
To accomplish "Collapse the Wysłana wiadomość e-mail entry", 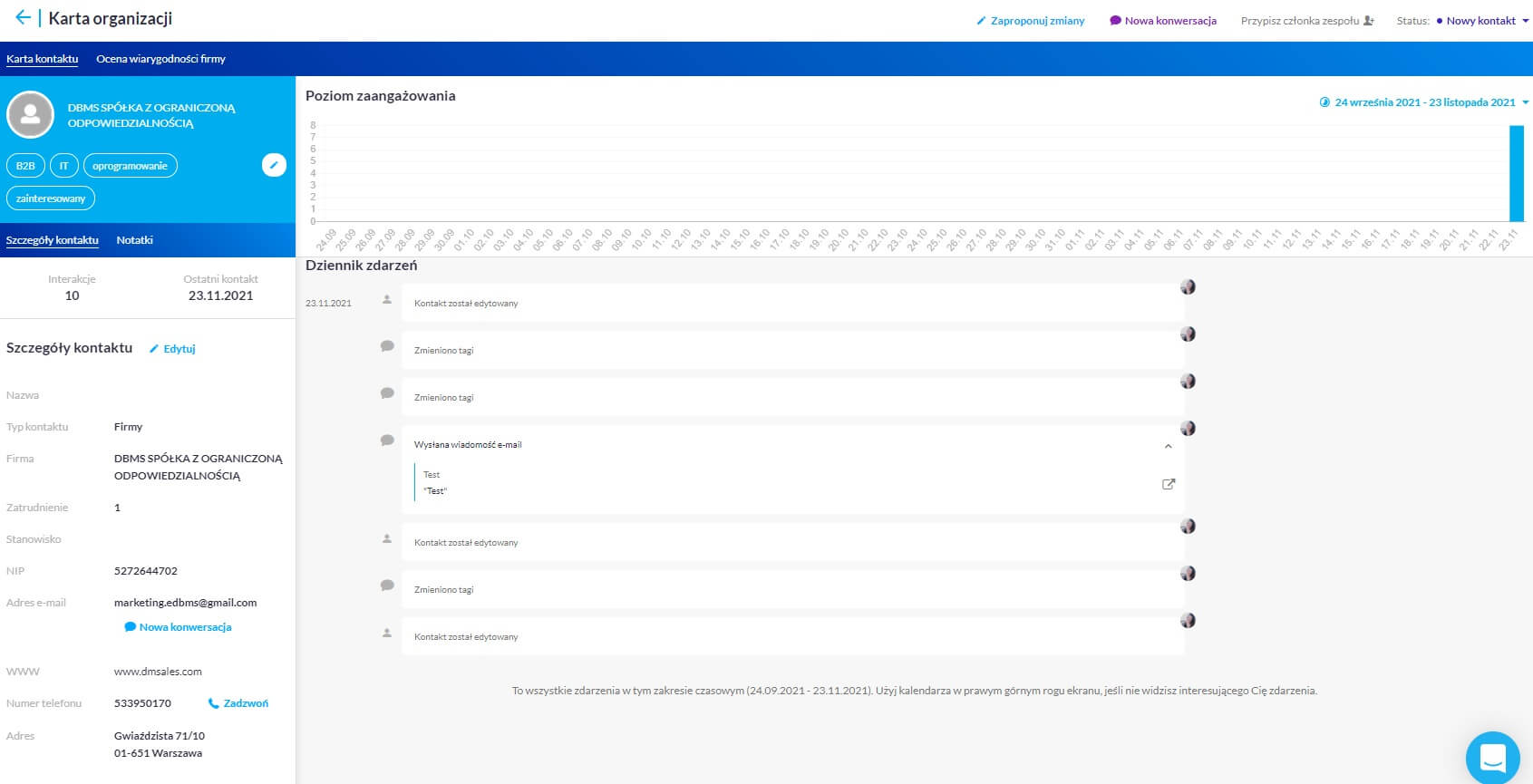I will coord(1168,446).
